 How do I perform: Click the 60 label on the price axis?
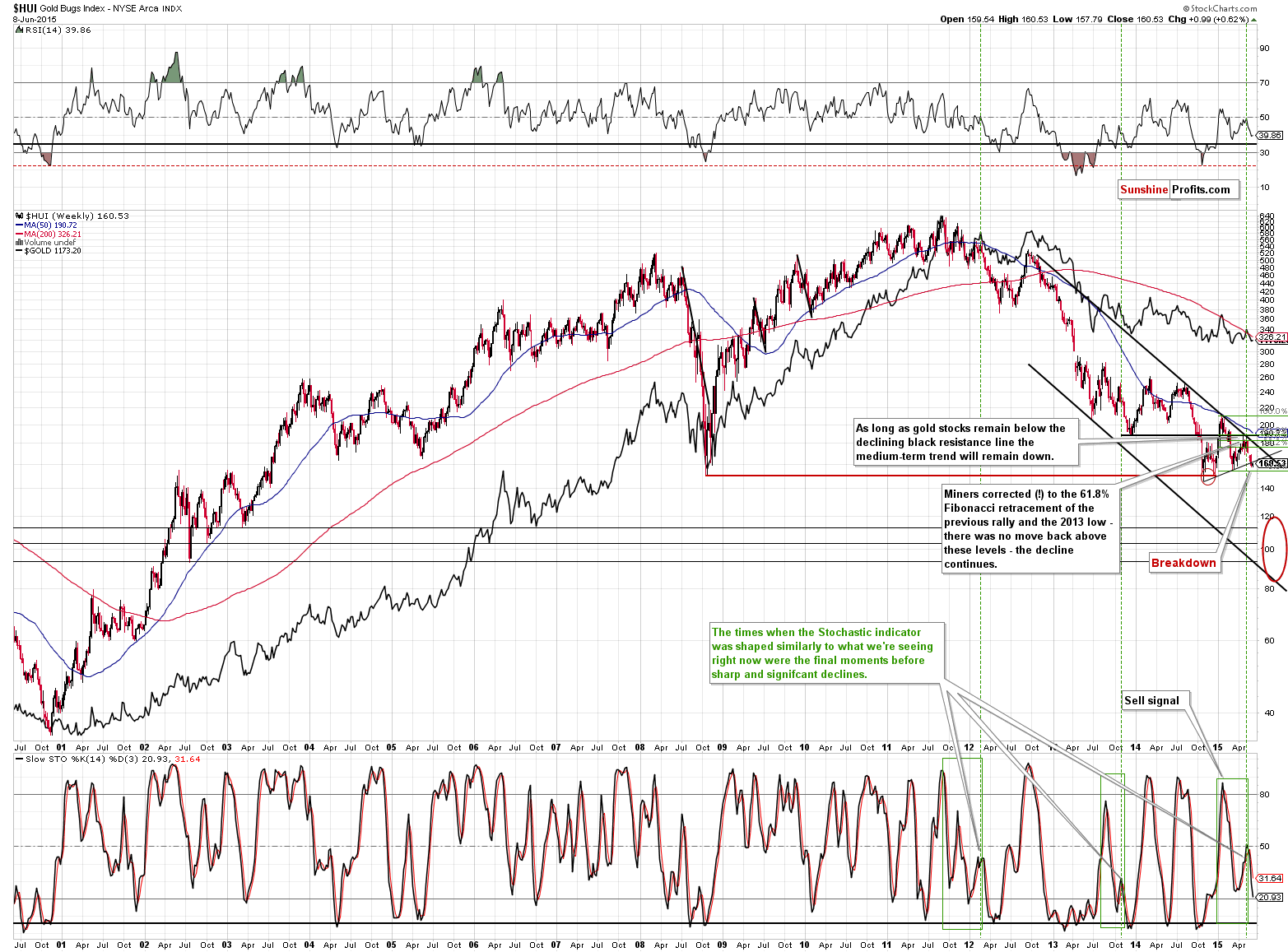pos(1269,640)
